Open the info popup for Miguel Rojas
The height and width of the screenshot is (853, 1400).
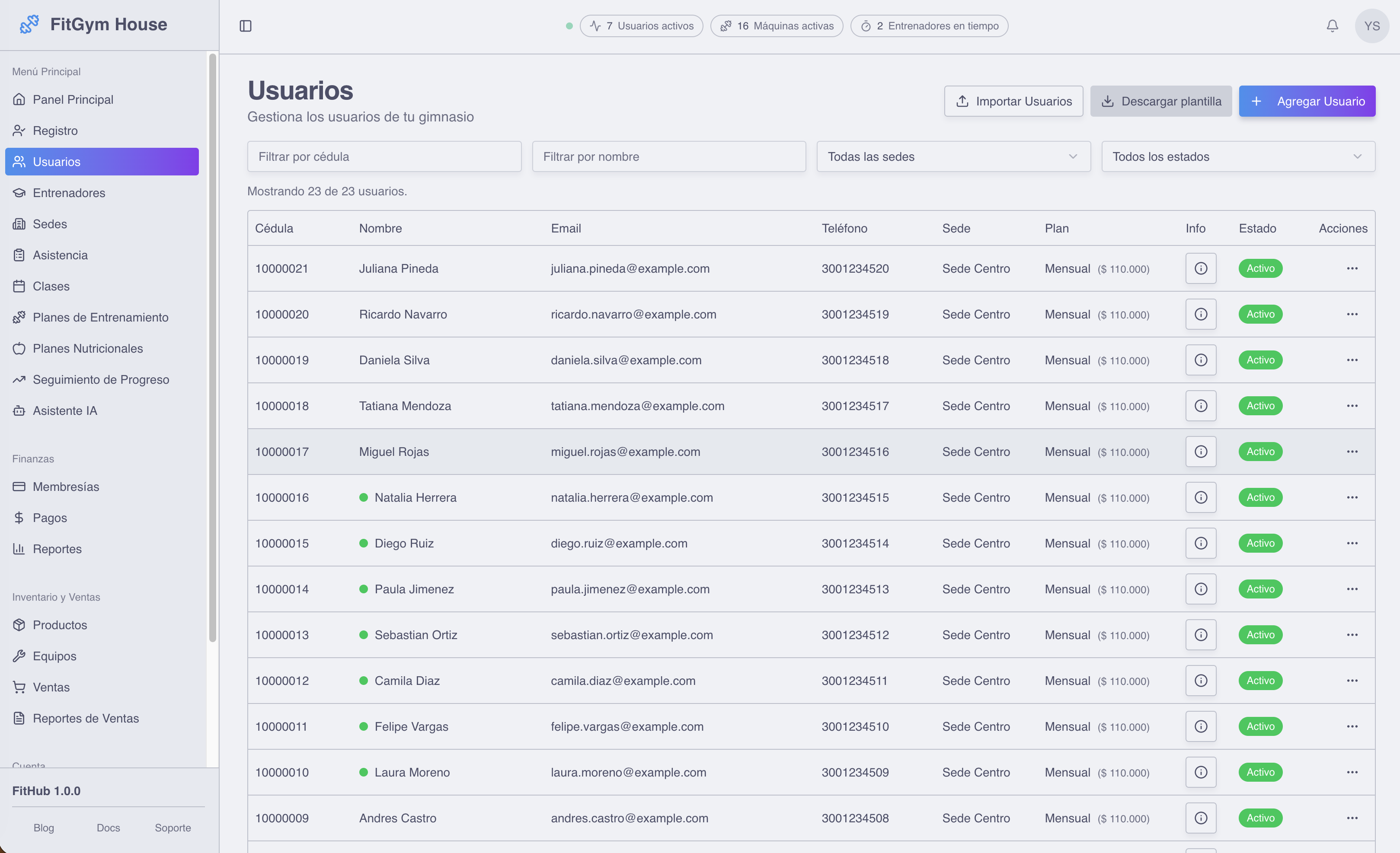[x=1201, y=452]
